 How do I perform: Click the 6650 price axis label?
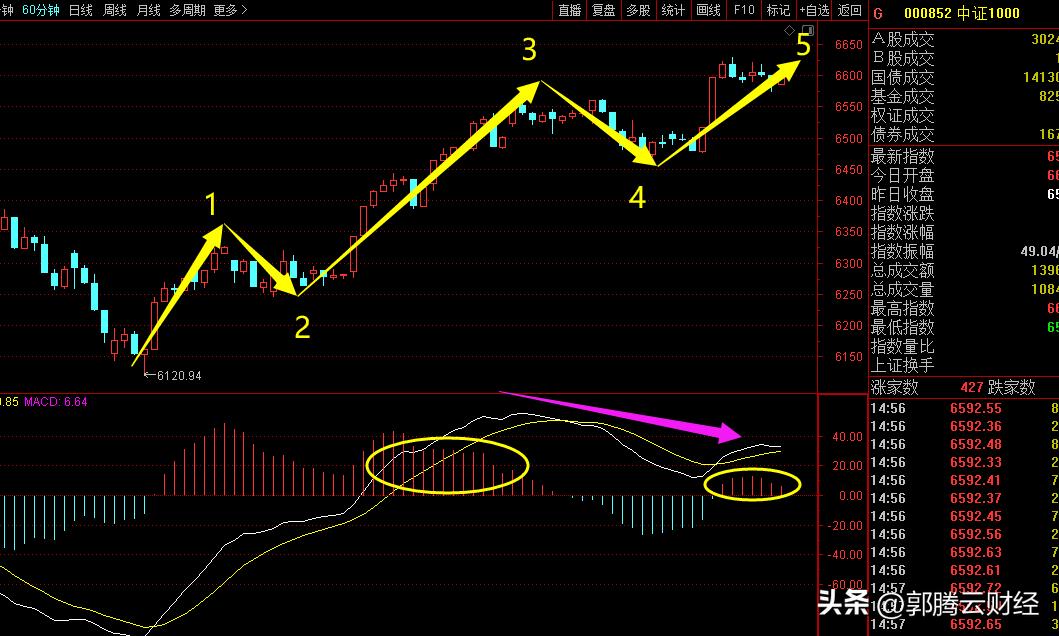pos(849,45)
